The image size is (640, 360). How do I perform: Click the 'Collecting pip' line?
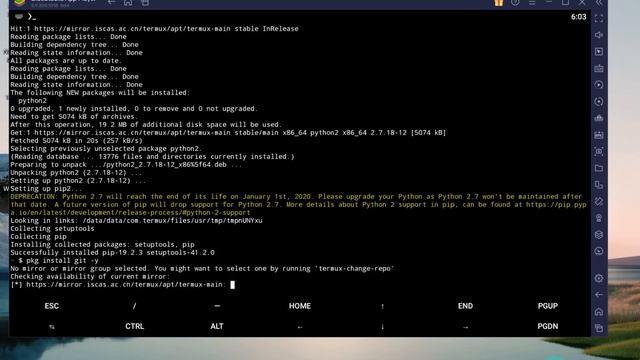pyautogui.click(x=38, y=236)
